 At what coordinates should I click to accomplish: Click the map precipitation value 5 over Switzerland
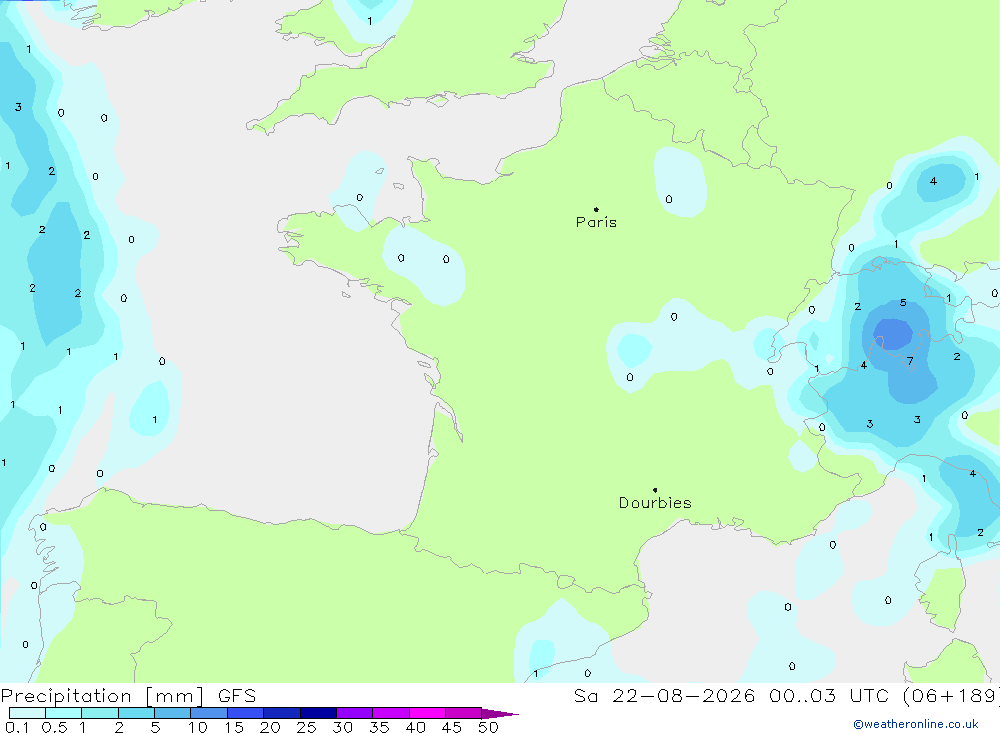(903, 302)
